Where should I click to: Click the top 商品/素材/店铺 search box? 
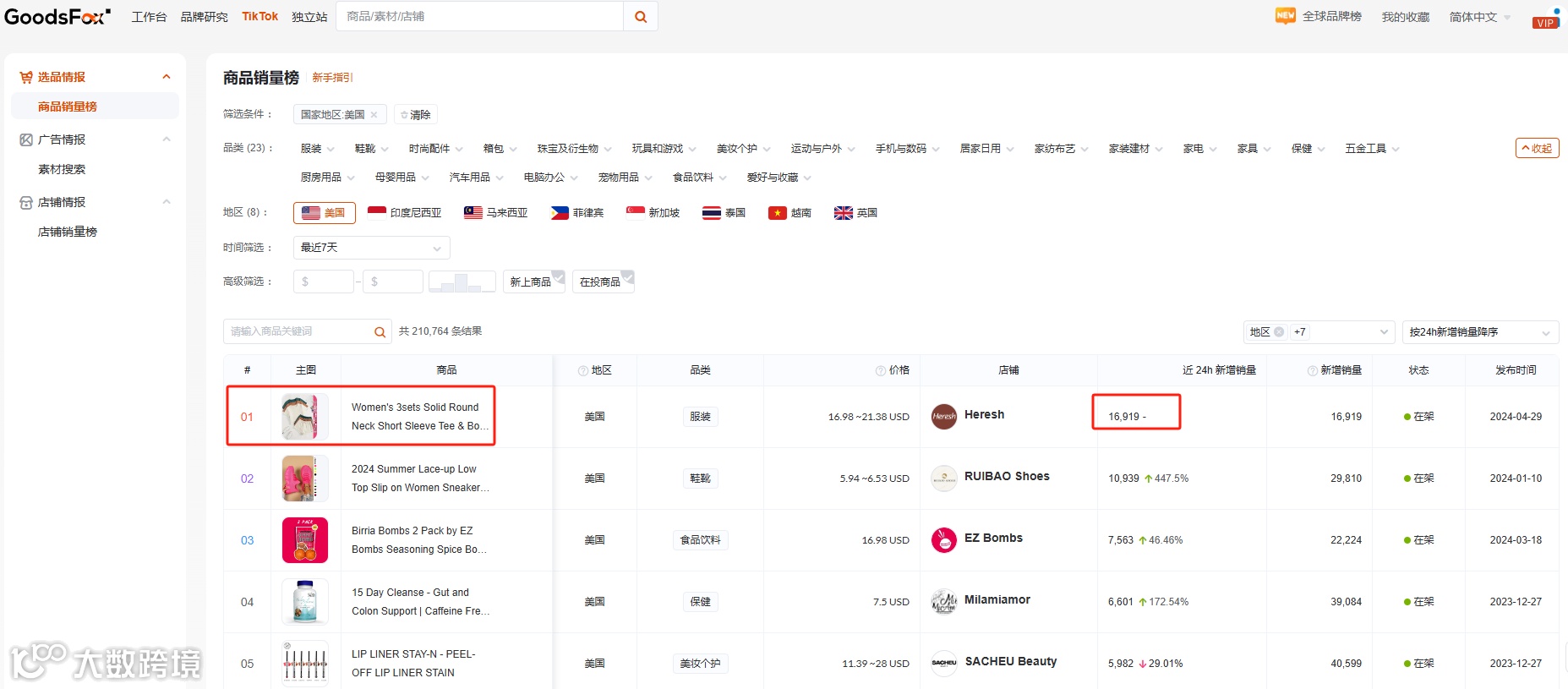(x=480, y=17)
